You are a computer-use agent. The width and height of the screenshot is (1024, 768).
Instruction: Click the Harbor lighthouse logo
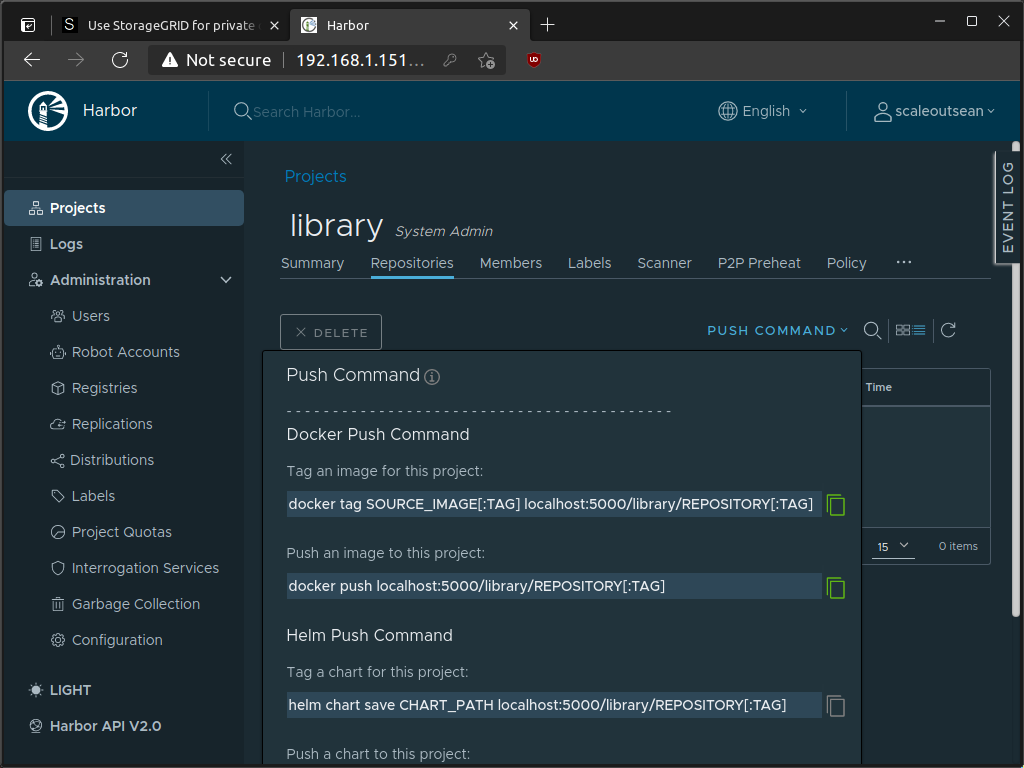coord(48,111)
